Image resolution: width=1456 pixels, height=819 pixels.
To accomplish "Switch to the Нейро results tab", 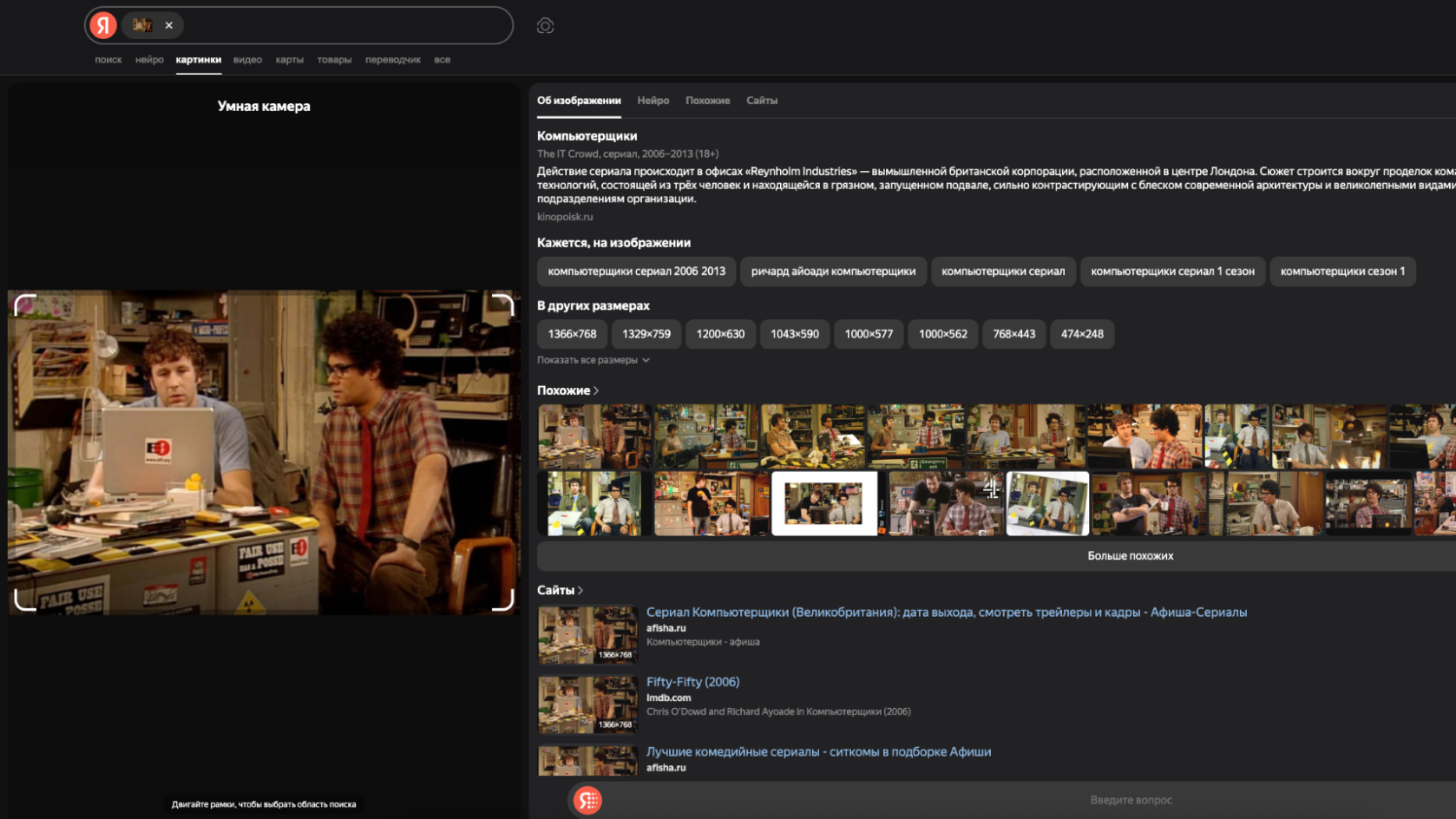I will click(x=653, y=101).
